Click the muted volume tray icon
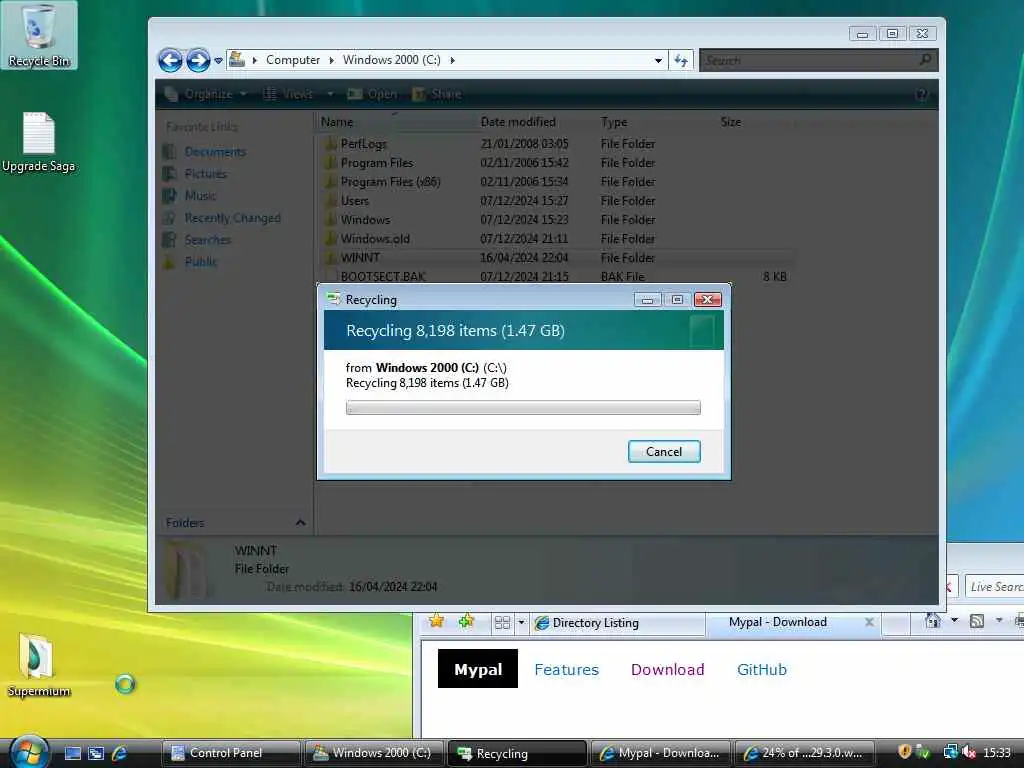The height and width of the screenshot is (768, 1024). 969,752
